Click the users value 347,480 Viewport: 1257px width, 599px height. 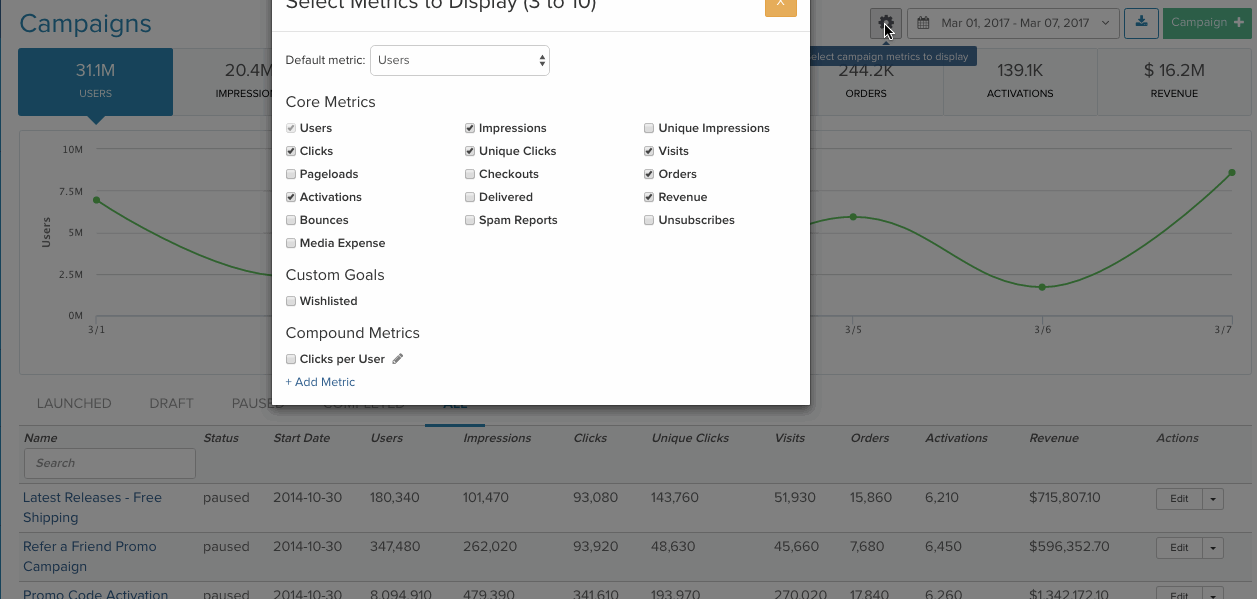[x=395, y=546]
